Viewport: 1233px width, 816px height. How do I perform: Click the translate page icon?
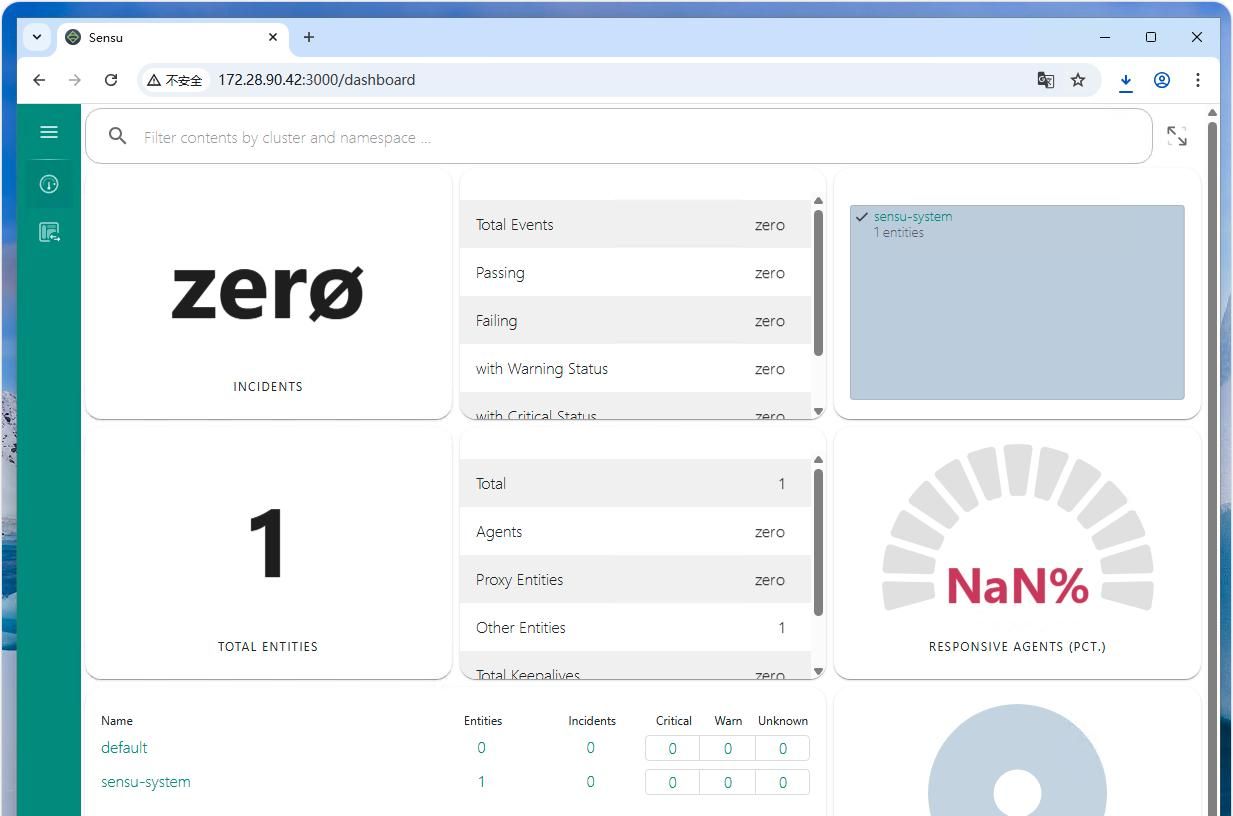(x=1045, y=80)
